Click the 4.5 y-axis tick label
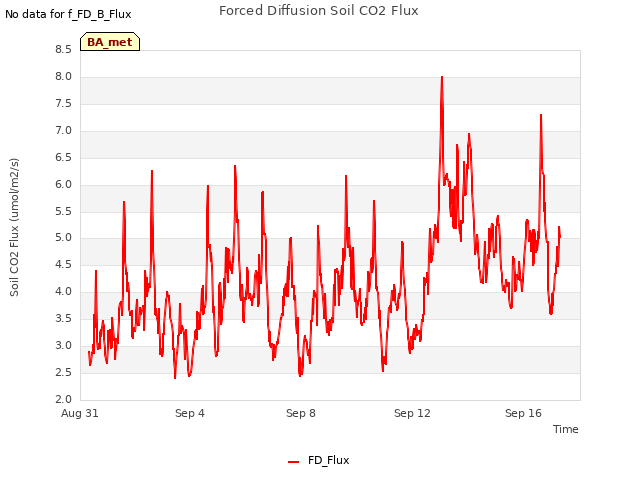Image resolution: width=640 pixels, height=480 pixels. (63, 264)
